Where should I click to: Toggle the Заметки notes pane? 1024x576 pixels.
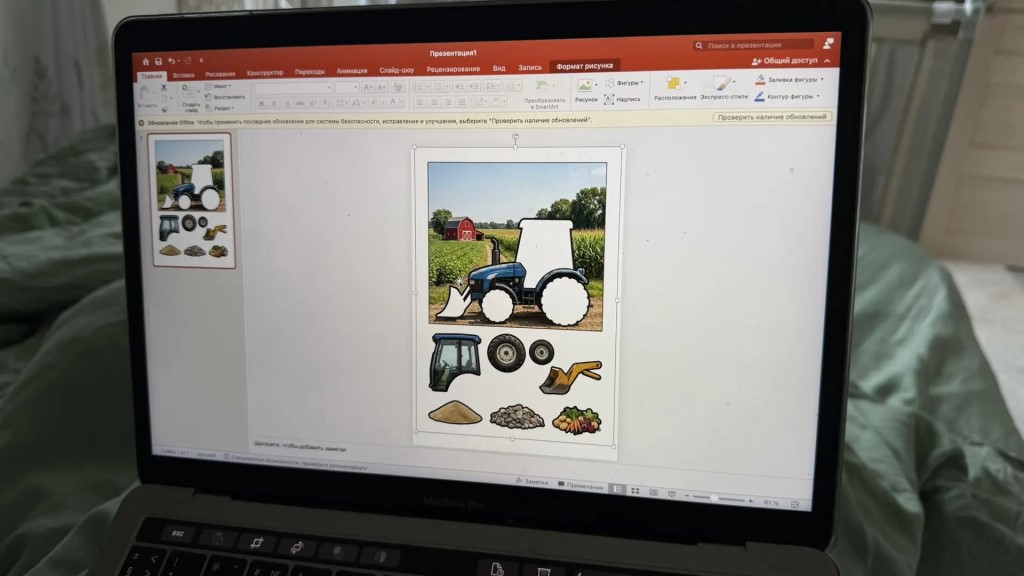[x=531, y=482]
